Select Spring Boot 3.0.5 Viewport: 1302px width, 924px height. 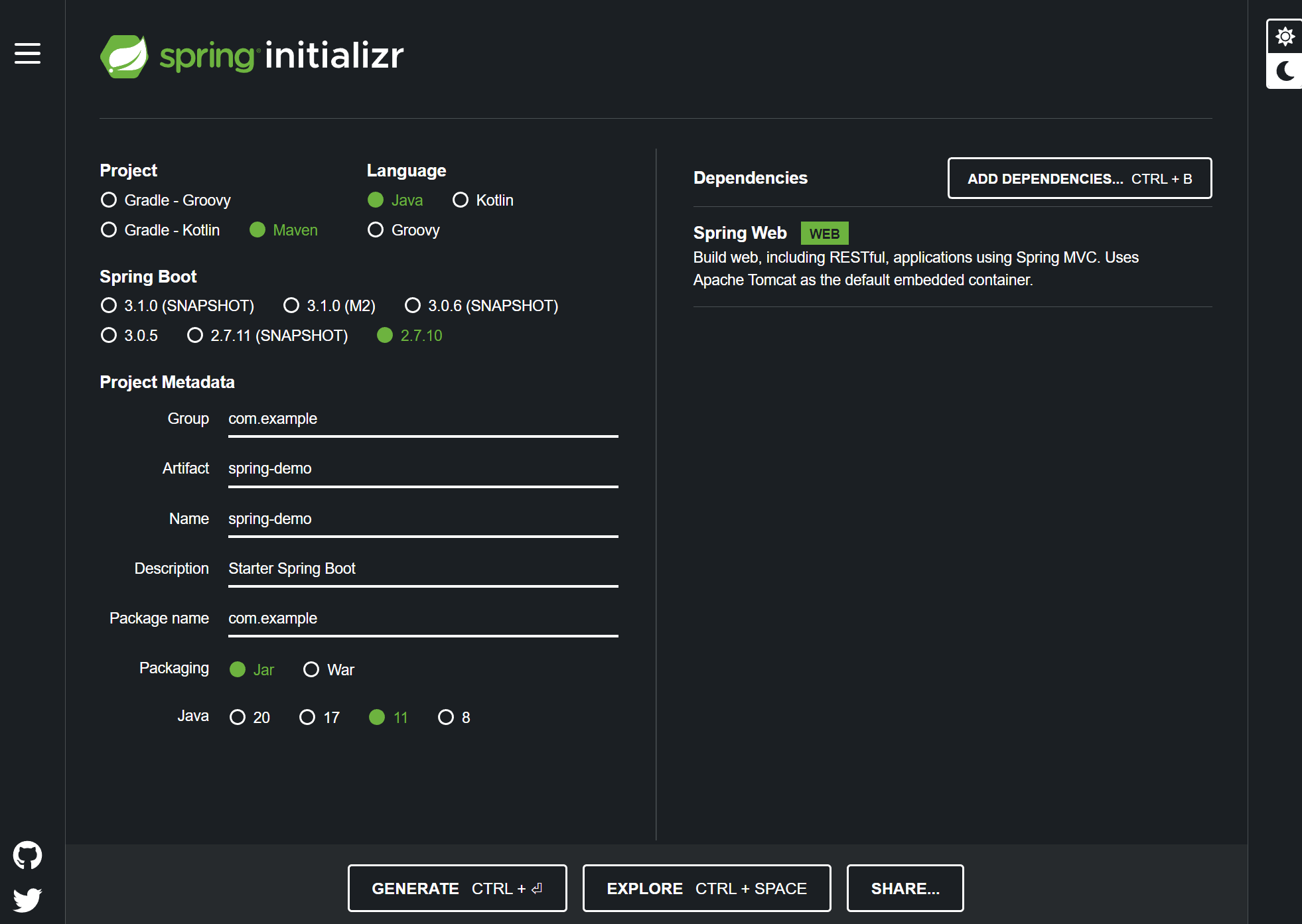[x=129, y=336]
